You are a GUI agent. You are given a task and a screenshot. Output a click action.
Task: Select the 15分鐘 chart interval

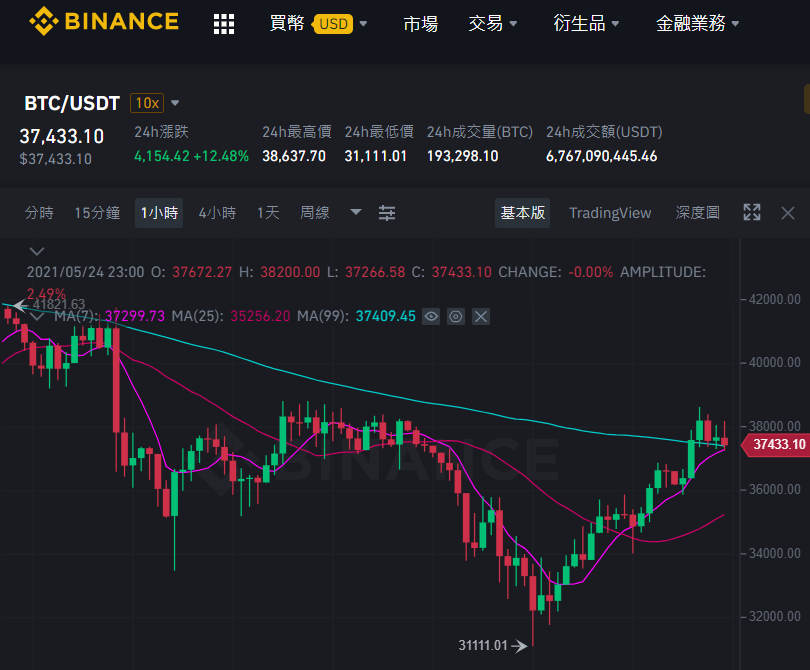(97, 213)
